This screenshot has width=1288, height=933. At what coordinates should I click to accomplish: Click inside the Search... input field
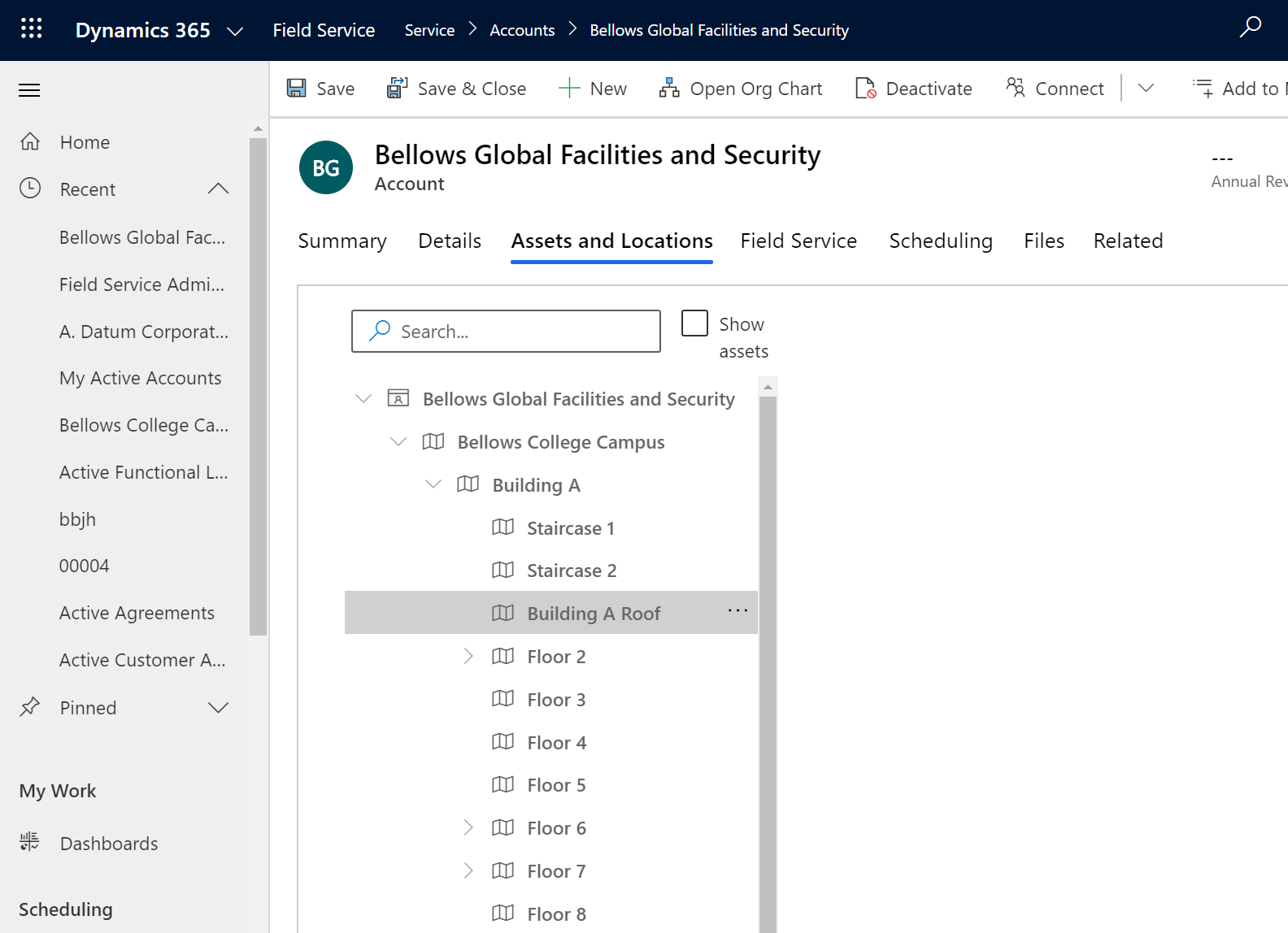(x=506, y=331)
